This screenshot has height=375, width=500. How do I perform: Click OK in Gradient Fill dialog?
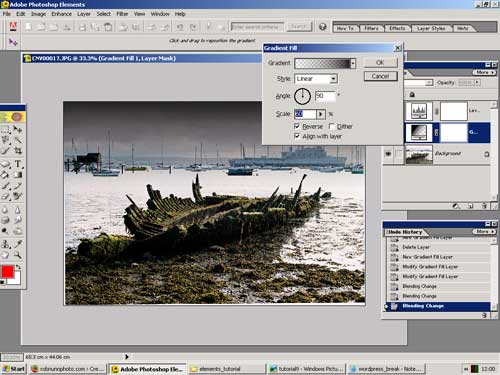[380, 62]
